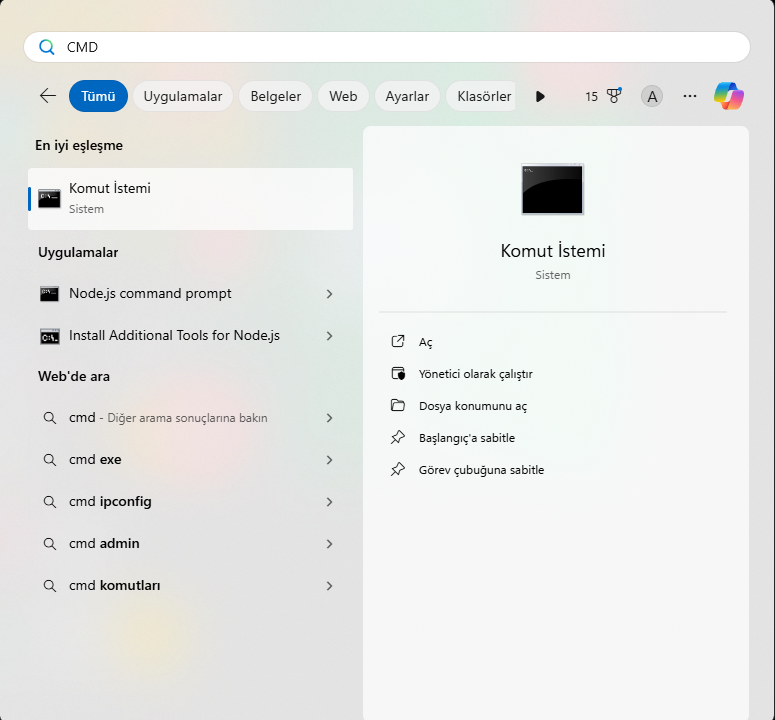This screenshot has height=720, width=775.
Task: Open the rewards trophy icon
Action: pyautogui.click(x=614, y=96)
